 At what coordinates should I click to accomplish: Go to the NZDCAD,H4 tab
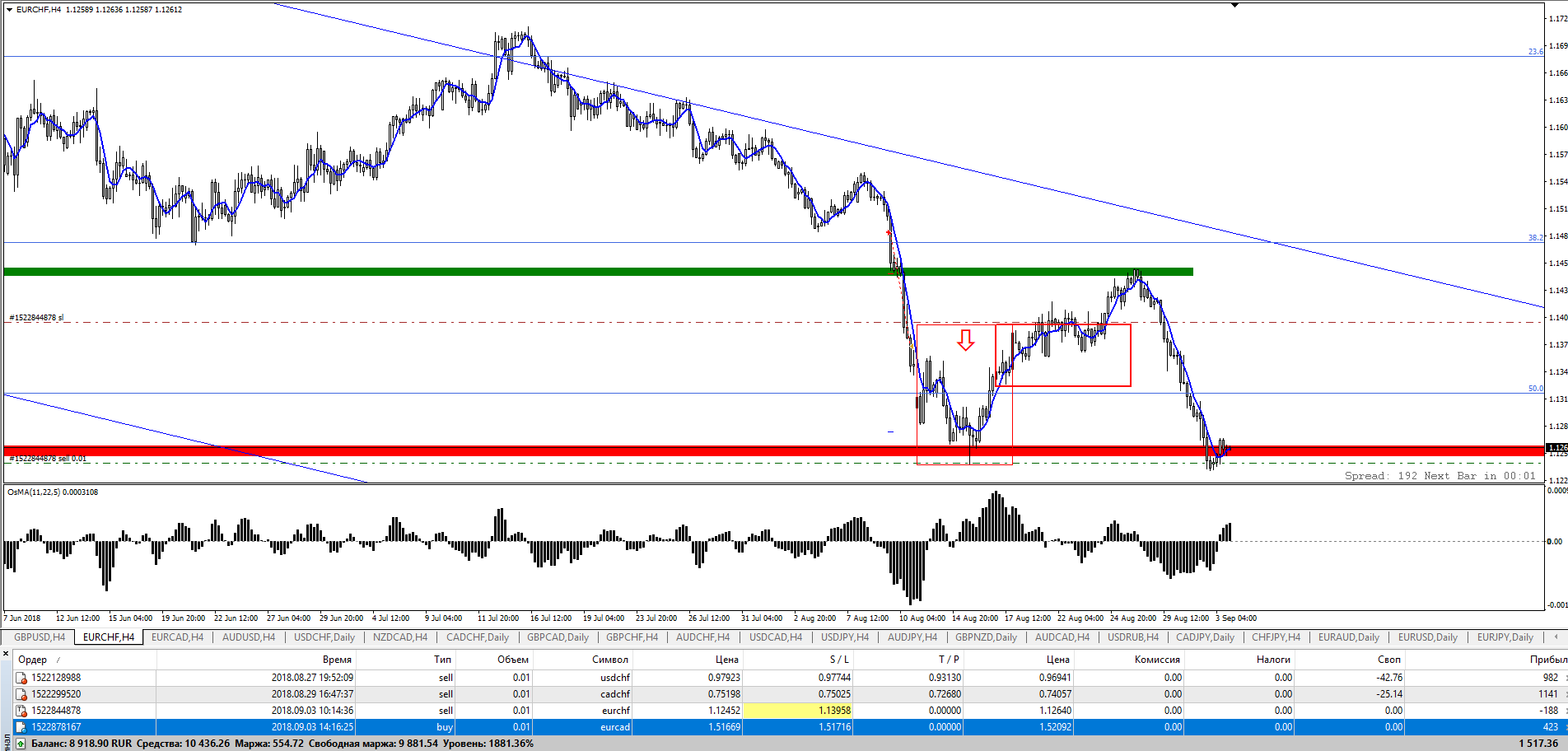coord(400,637)
